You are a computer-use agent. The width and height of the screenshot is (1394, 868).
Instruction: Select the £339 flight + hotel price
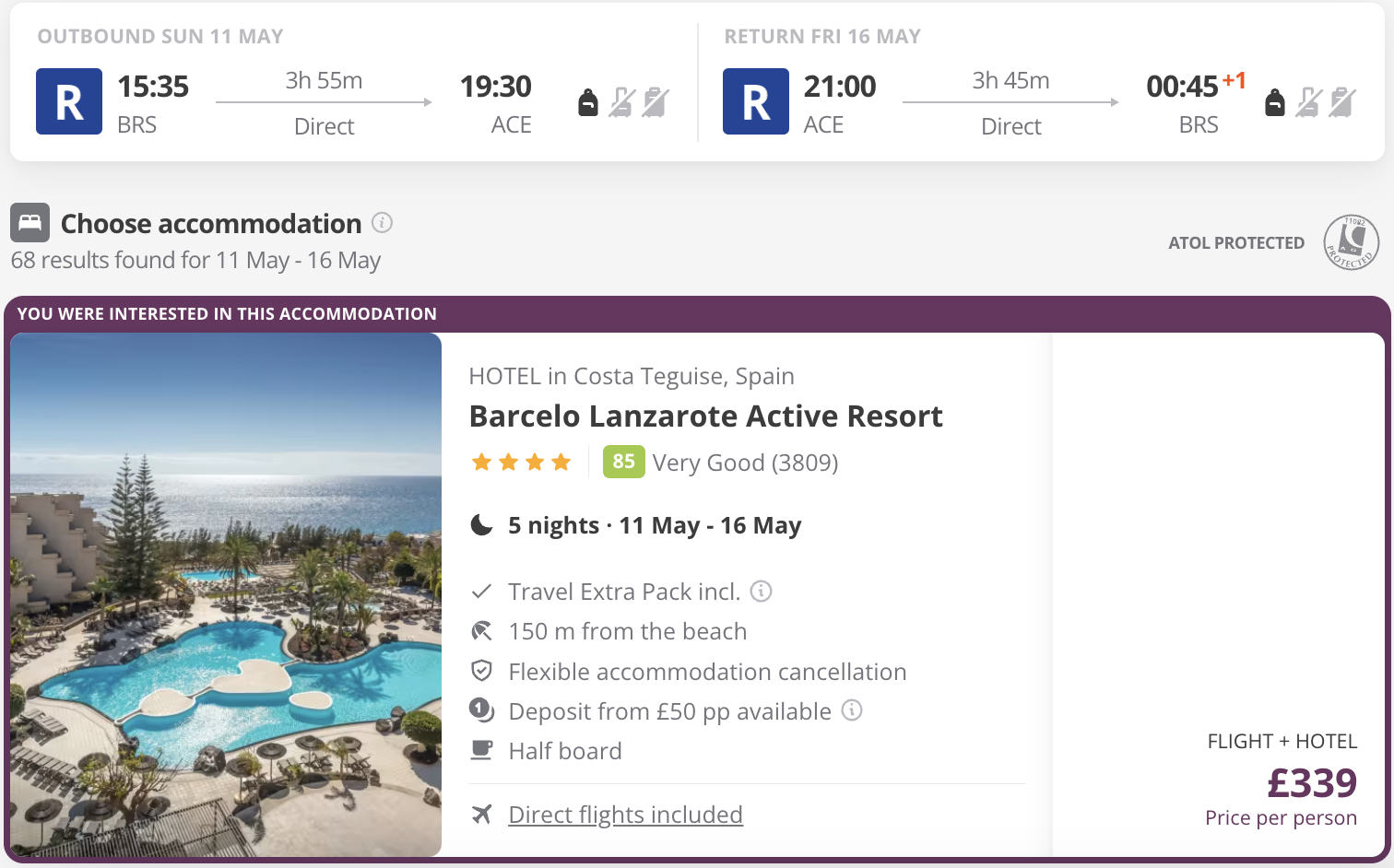pos(1312,783)
